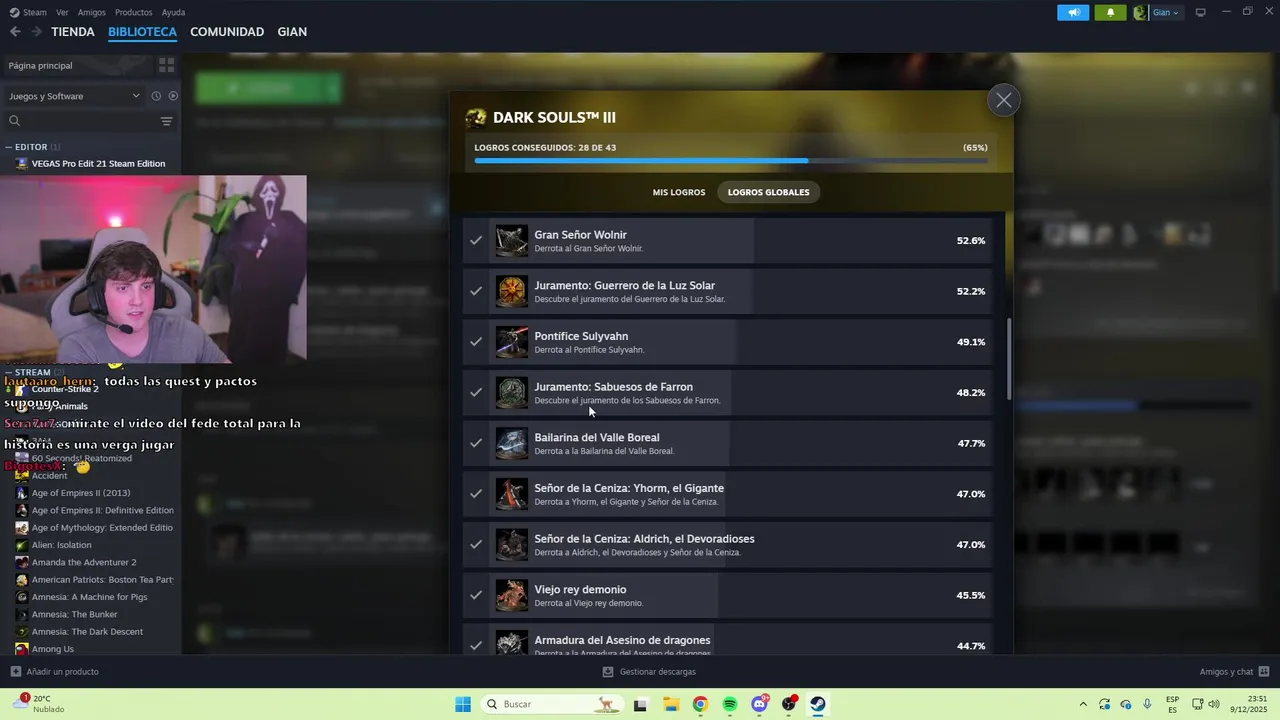Click the checkmark beside Guerrero de la Luz Solar
The width and height of the screenshot is (1280, 720).
pos(476,291)
